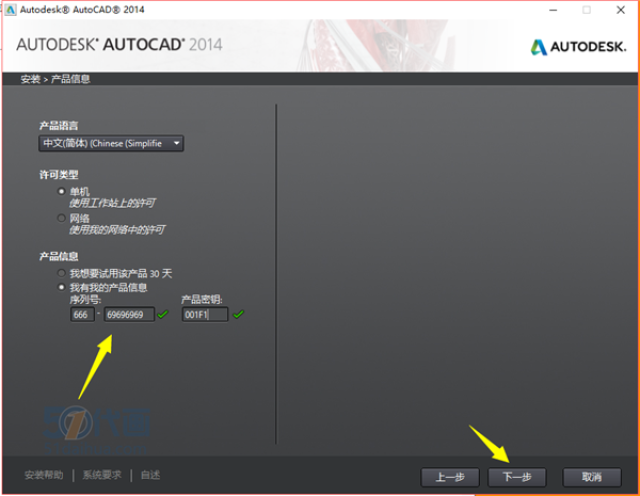Choose the 30-day trial option
Screen dimensions: 640x496
[61, 273]
